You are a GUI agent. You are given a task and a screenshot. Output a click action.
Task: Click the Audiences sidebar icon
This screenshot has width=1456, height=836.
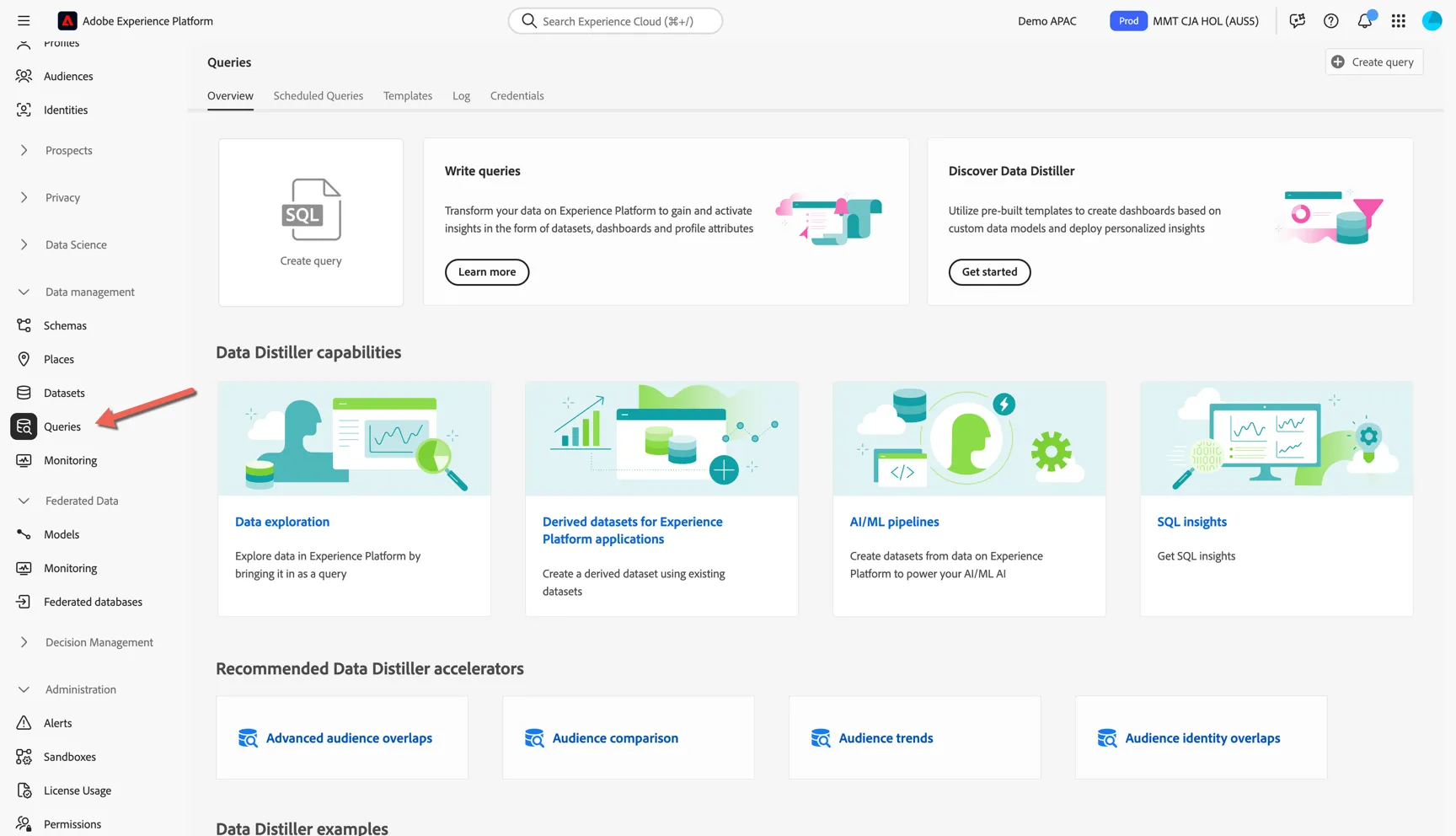(24, 76)
